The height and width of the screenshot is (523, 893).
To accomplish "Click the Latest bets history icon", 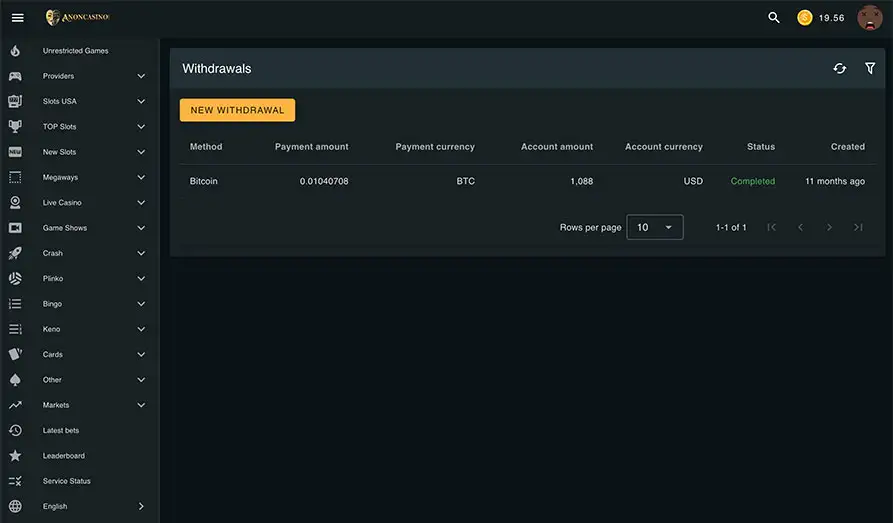I will point(15,430).
